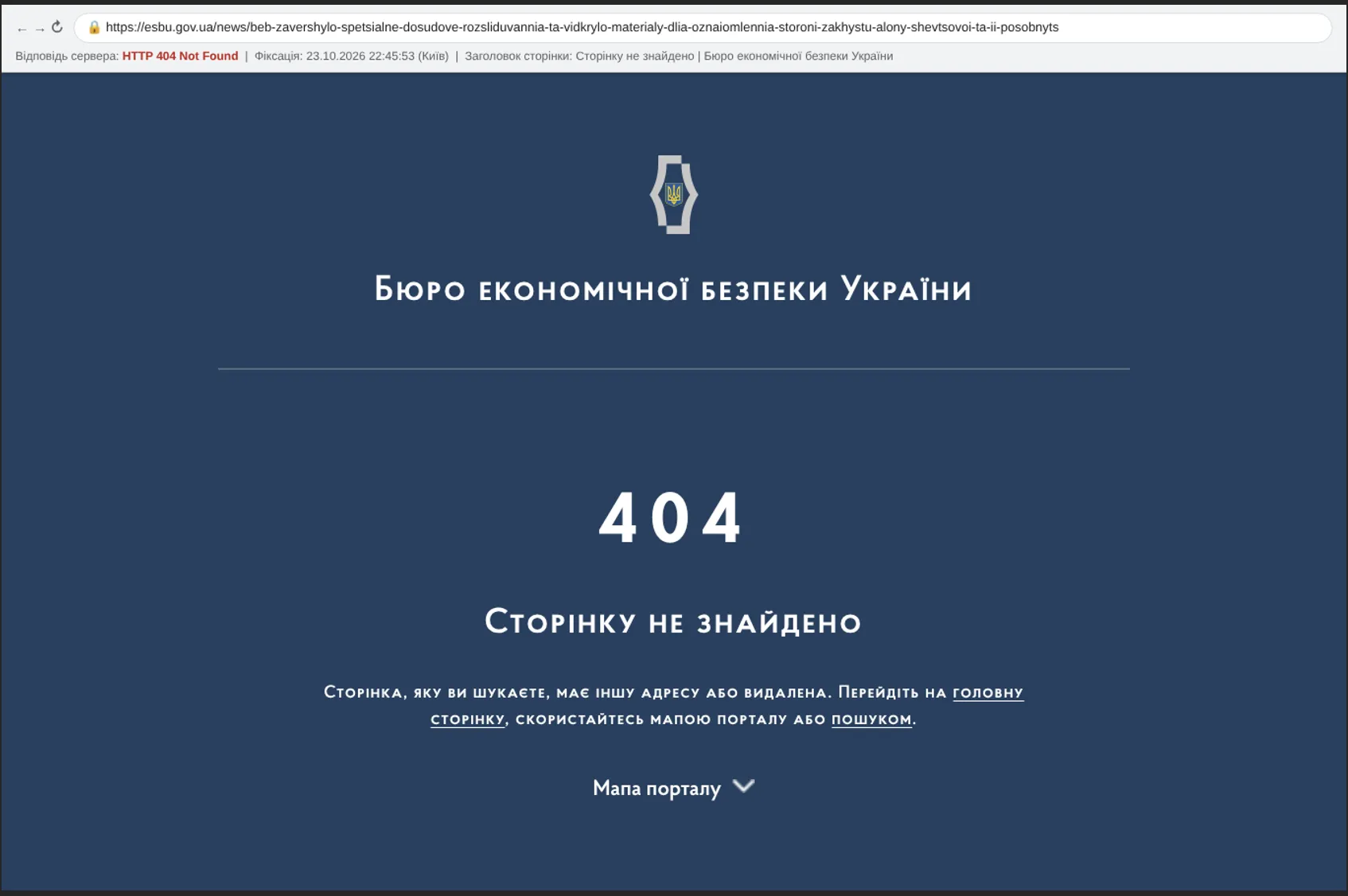Click the browser back arrow
The image size is (1348, 896).
click(x=21, y=29)
